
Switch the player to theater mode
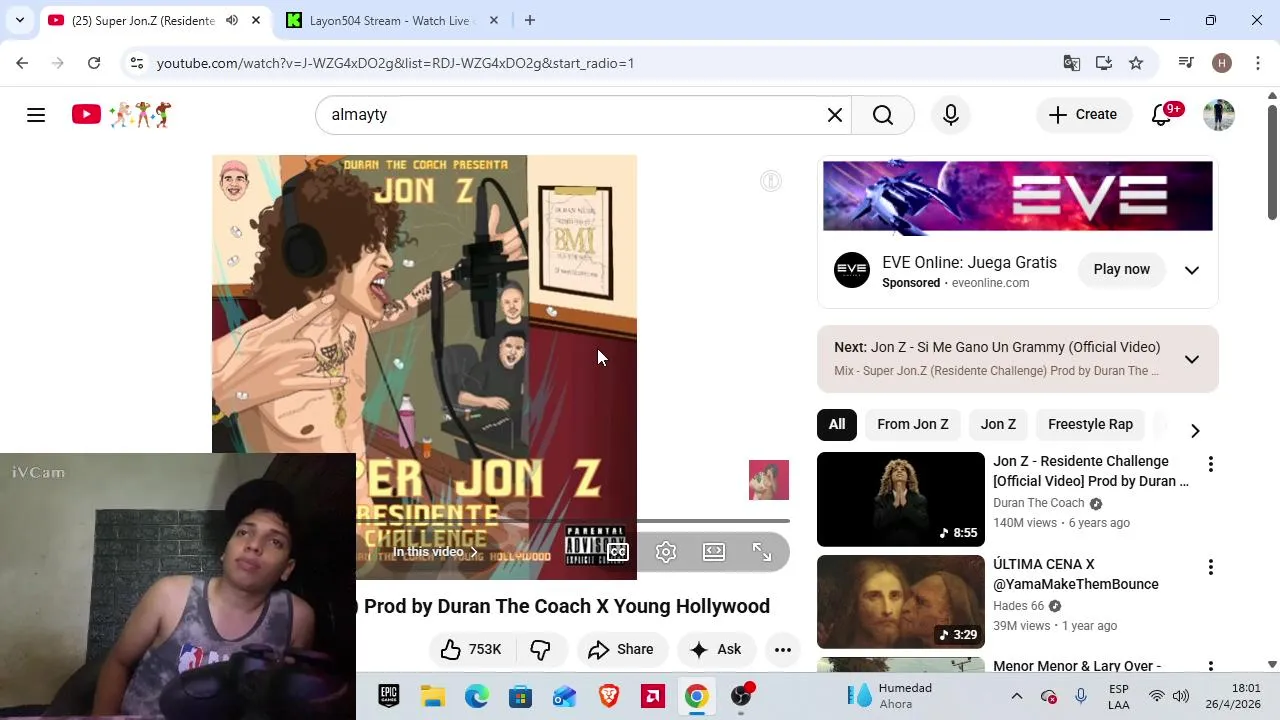[714, 552]
